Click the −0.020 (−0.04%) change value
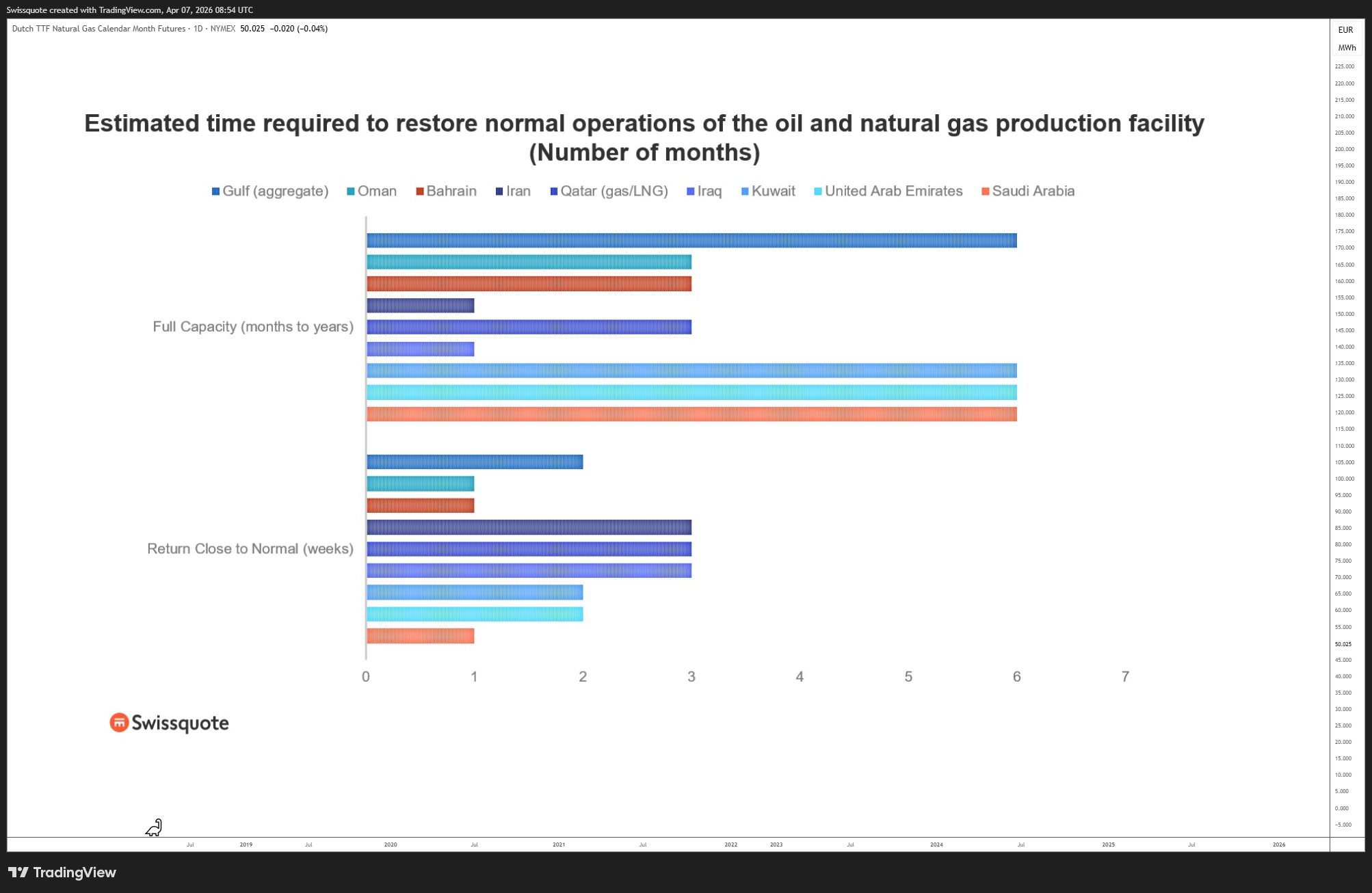Viewport: 1372px width, 893px height. (299, 29)
